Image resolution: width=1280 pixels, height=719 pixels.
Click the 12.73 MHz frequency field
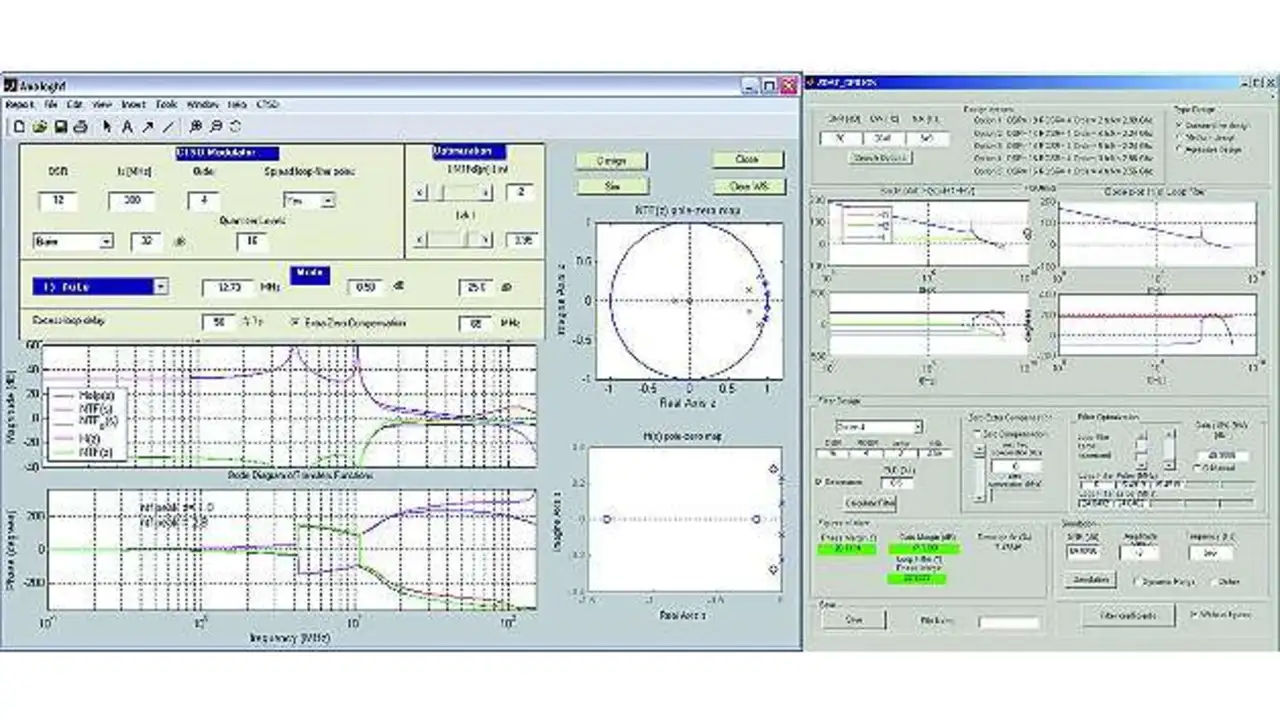[229, 288]
